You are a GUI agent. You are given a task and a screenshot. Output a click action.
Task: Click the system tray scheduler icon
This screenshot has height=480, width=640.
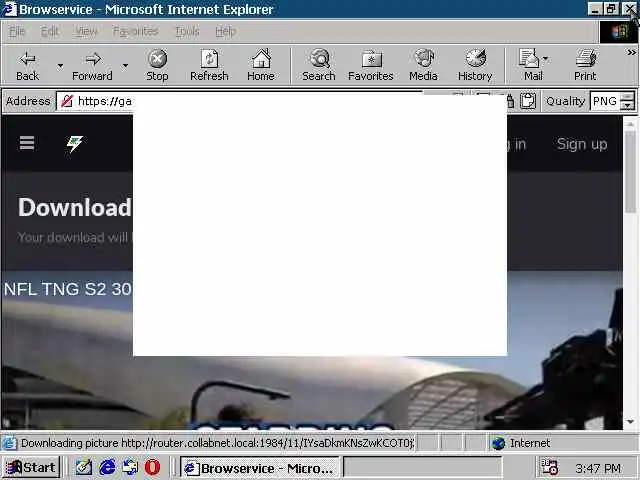[x=550, y=467]
